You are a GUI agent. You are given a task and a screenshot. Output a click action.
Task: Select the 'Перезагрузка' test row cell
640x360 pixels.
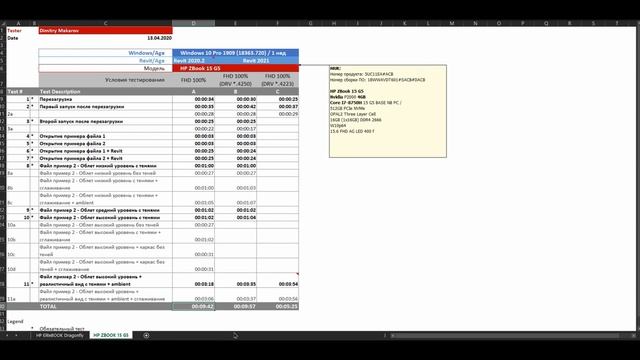pyautogui.click(x=105, y=99)
